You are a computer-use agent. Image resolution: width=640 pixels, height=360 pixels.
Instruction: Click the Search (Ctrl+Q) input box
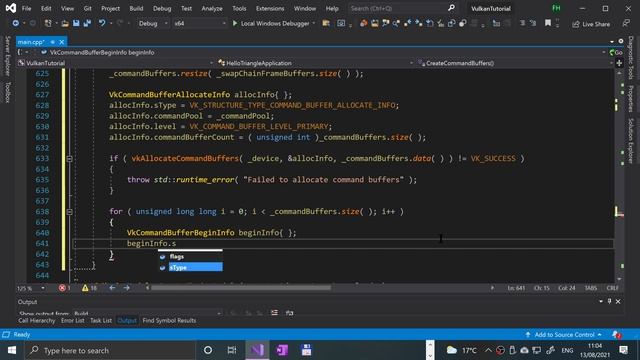pos(398,8)
